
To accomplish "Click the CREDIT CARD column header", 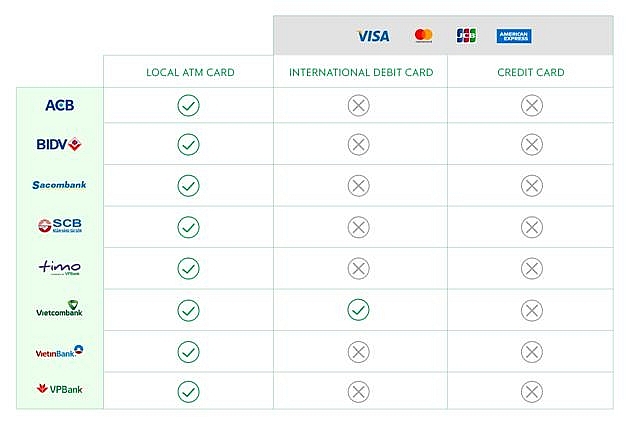I will (531, 72).
